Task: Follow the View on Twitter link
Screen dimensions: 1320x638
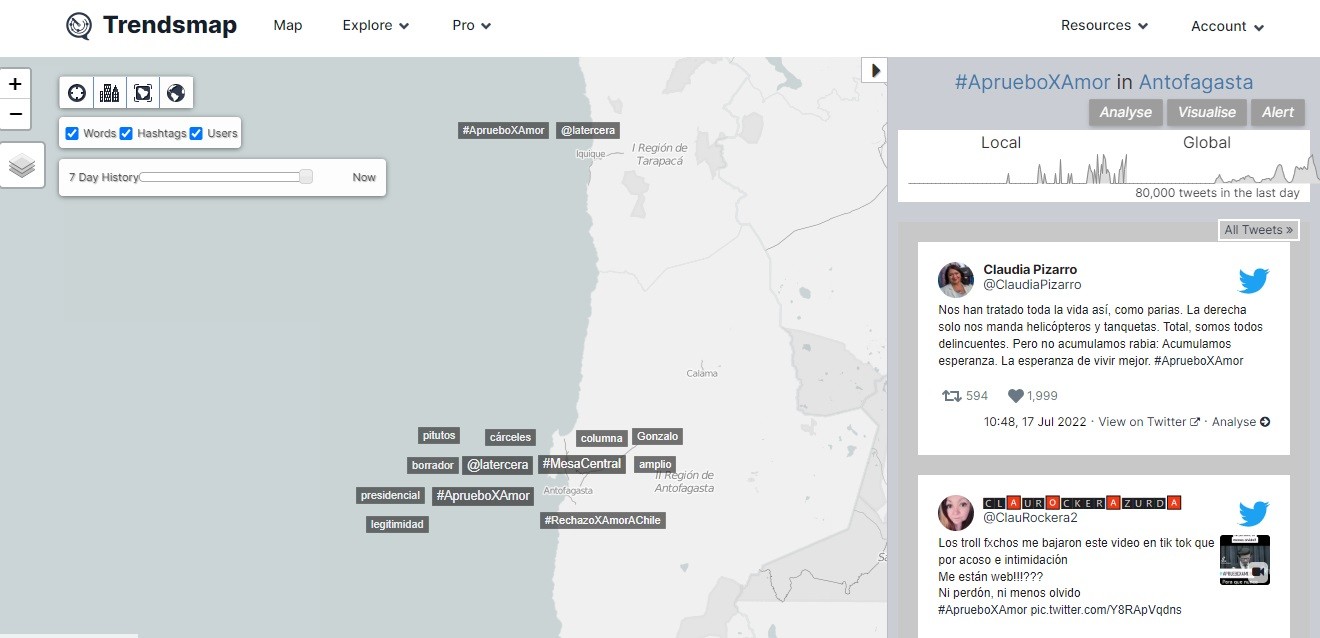Action: (1149, 422)
